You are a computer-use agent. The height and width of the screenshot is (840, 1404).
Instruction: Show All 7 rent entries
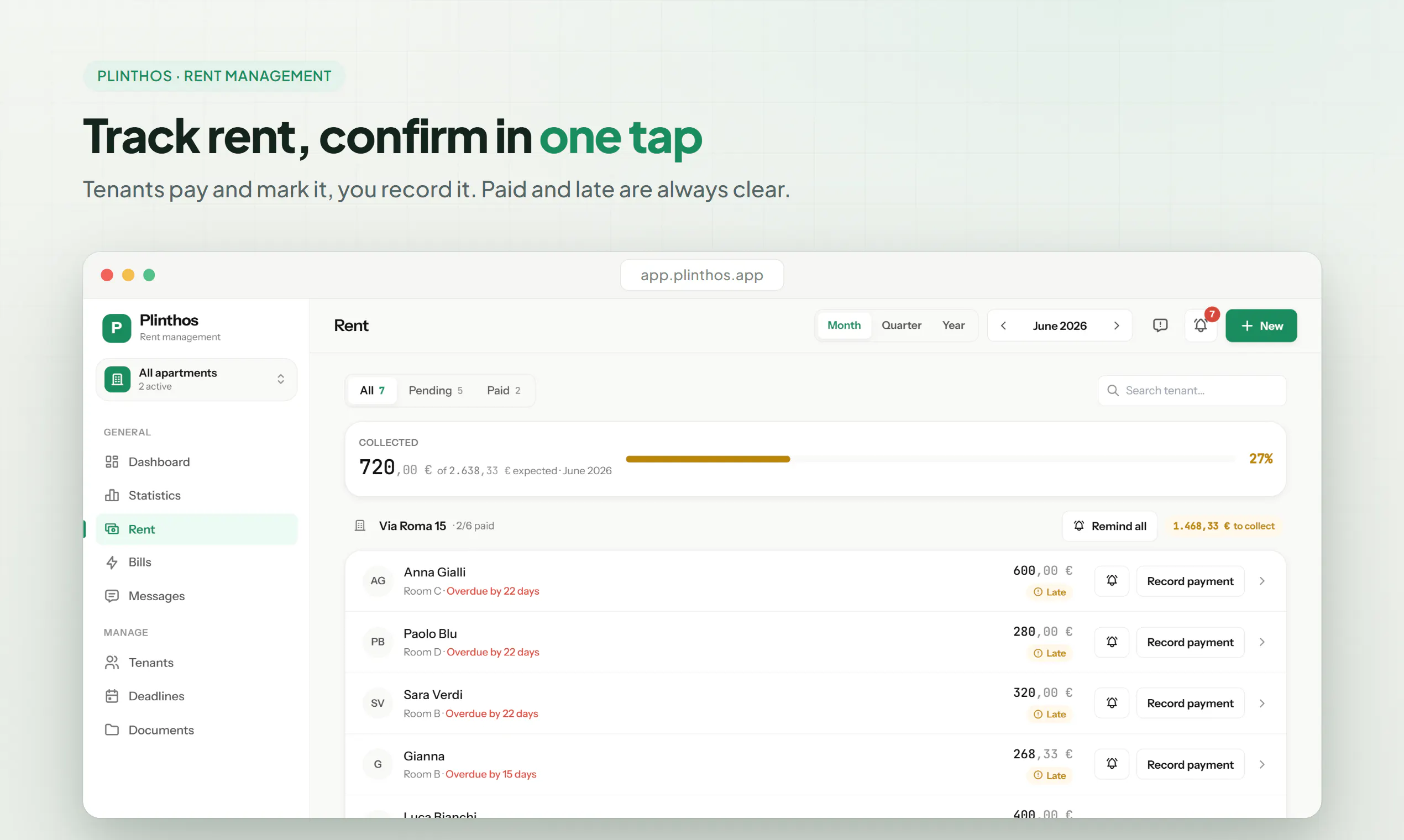click(372, 391)
